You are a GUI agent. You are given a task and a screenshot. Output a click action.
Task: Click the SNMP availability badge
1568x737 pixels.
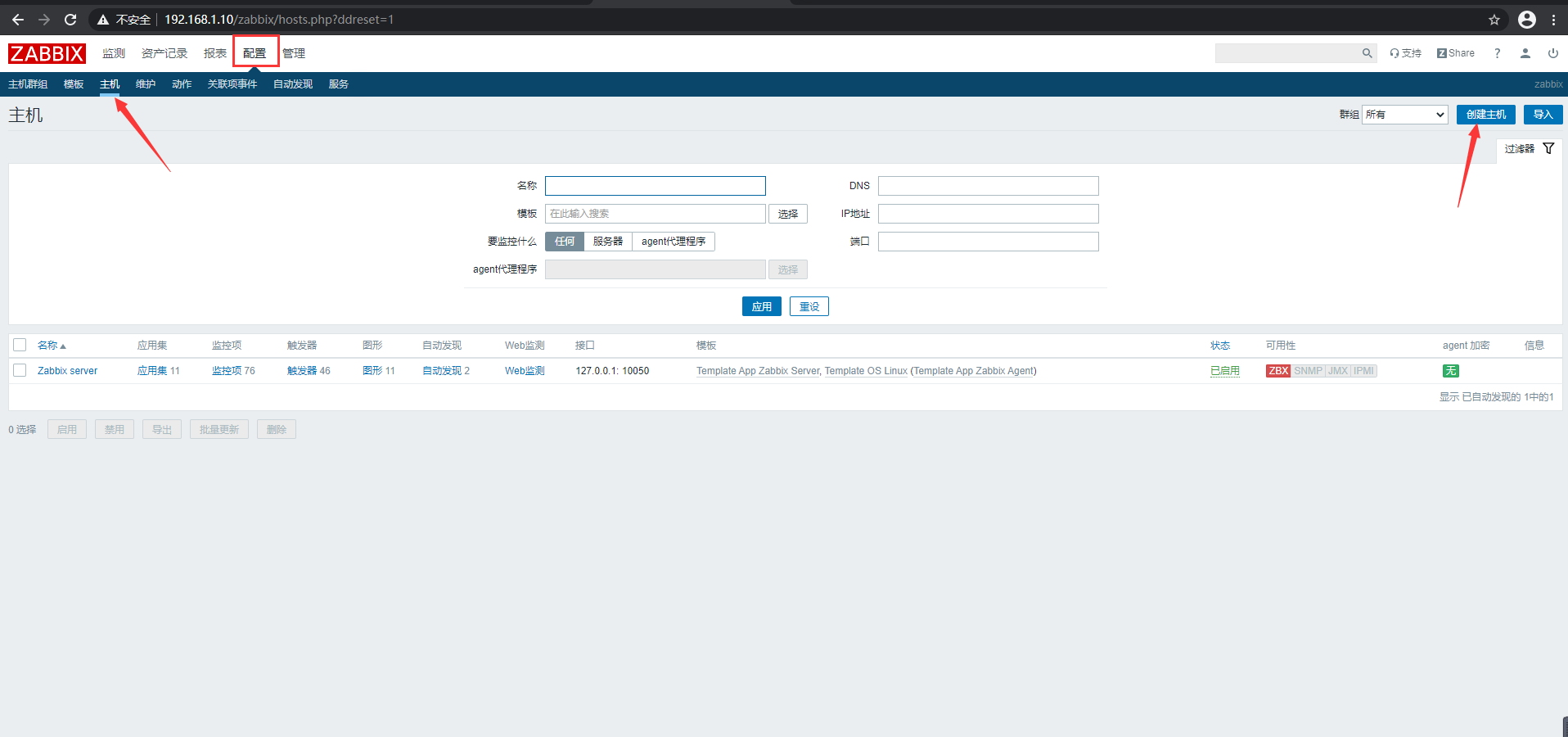click(1308, 371)
